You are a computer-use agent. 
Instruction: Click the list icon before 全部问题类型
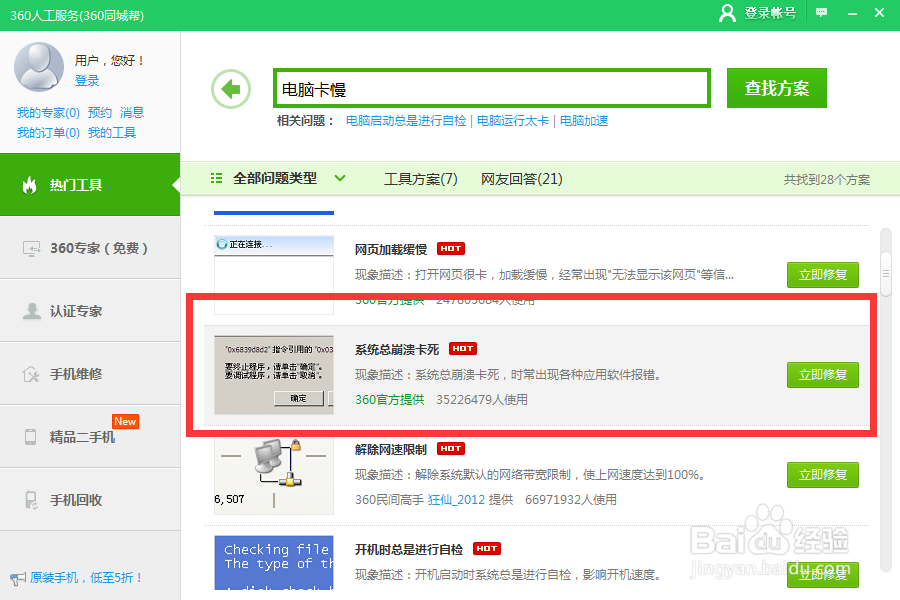[216, 179]
